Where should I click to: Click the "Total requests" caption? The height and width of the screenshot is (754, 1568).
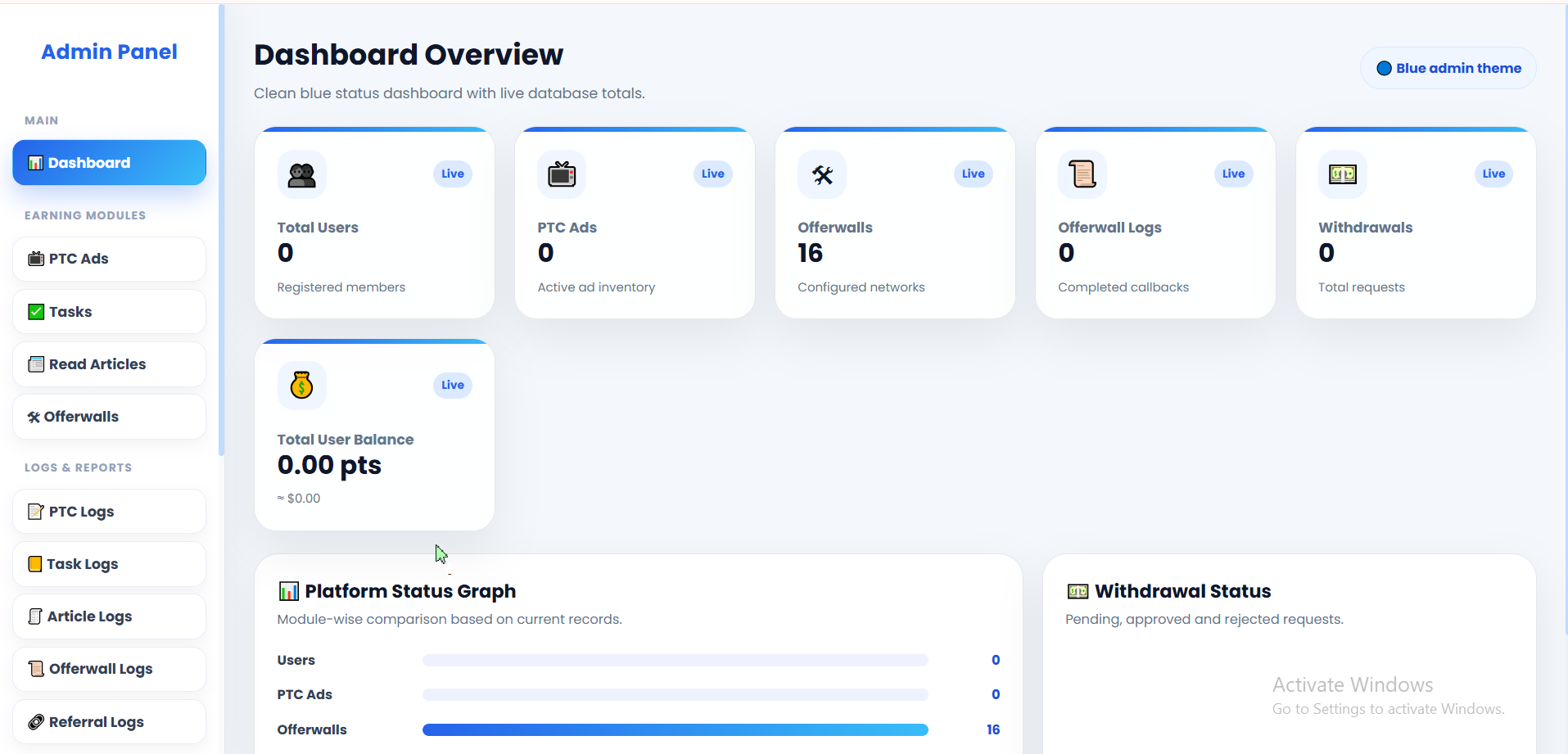pos(1362,287)
